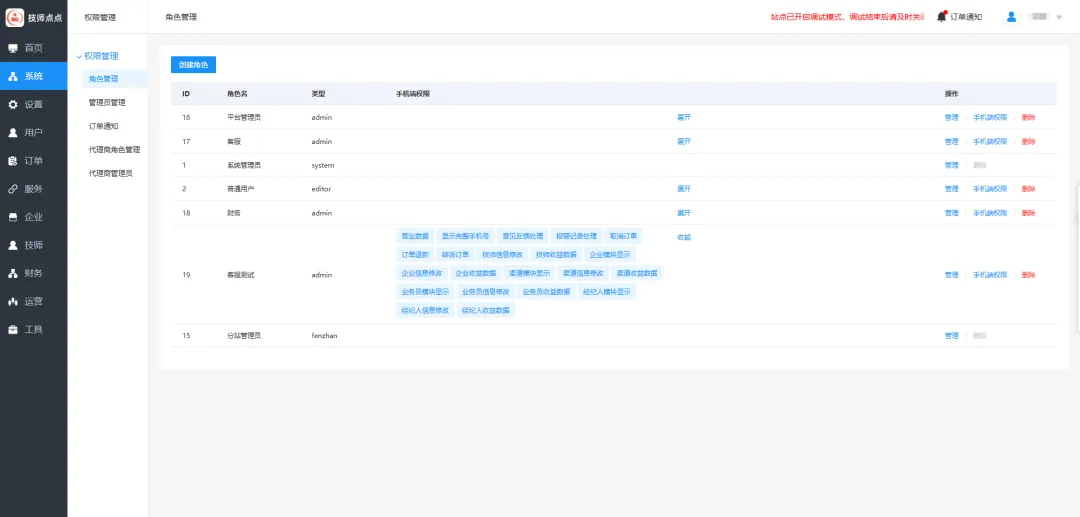Switch to 管理员管理 submenu item
The height and width of the screenshot is (517, 1080).
(107, 102)
